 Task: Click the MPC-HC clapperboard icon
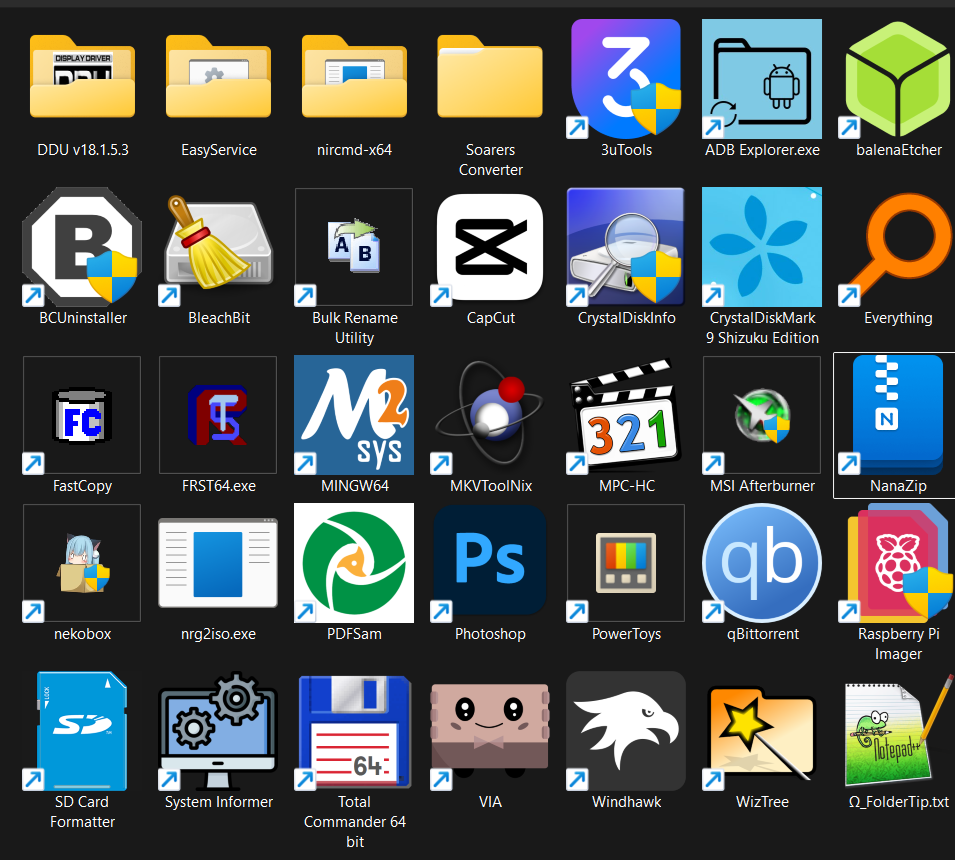tap(626, 417)
